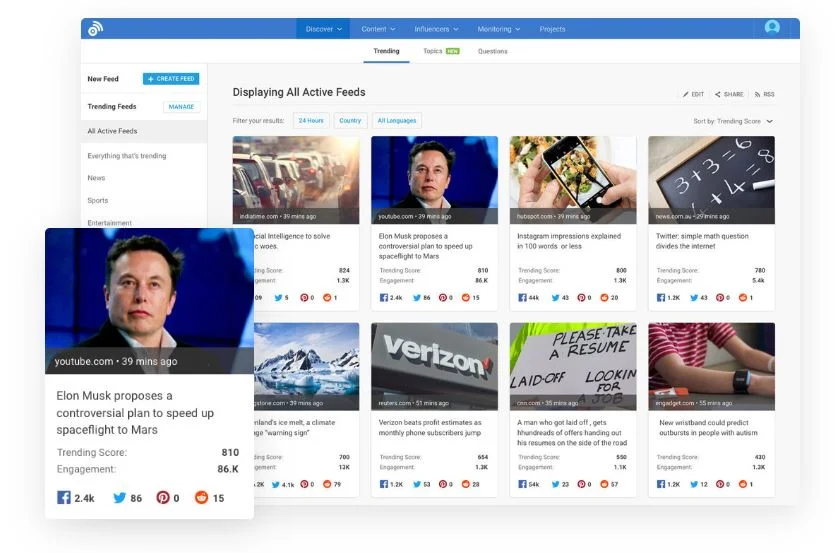Viewport: 835px width, 553px height.
Task: Click the glacier ice melt thumbnail
Action: 306,366
